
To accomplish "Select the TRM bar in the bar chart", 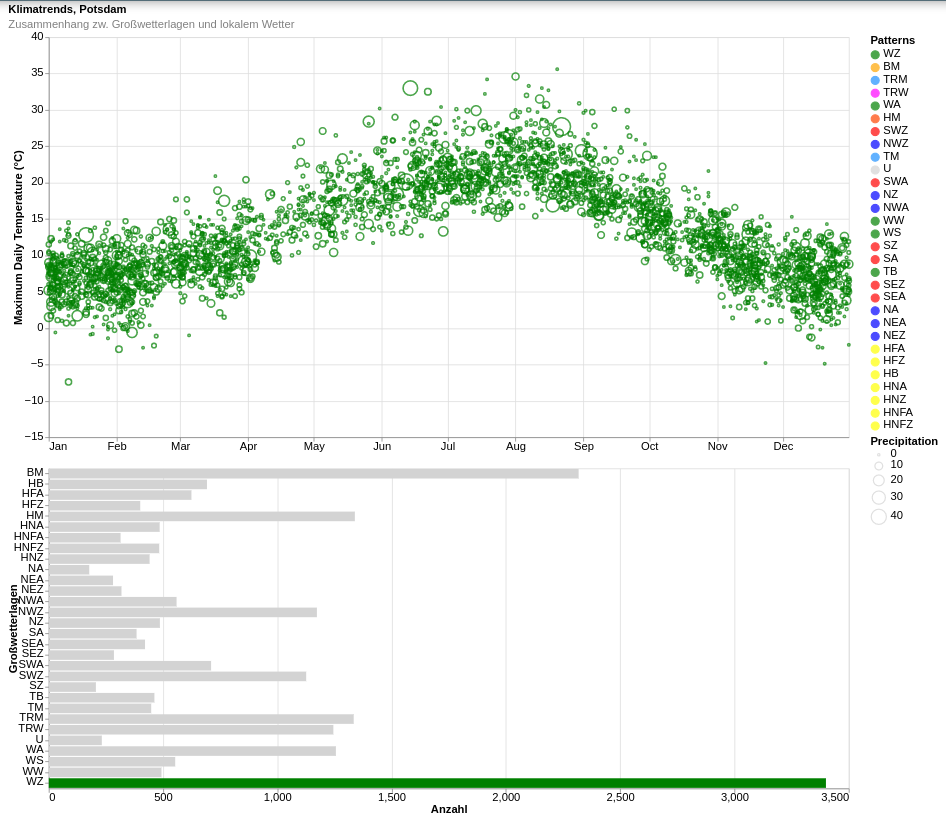I will coord(201,719).
